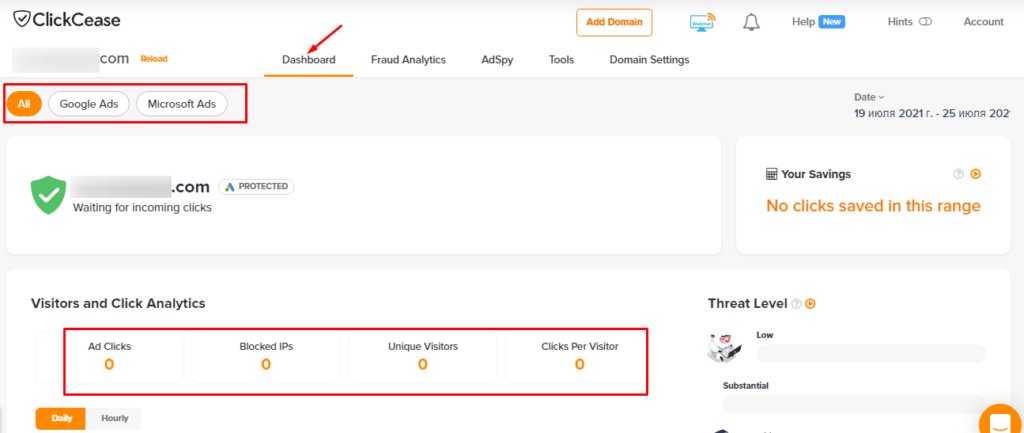Screen dimensions: 1024x433
Task: Open the Account menu
Action: pyautogui.click(x=984, y=22)
